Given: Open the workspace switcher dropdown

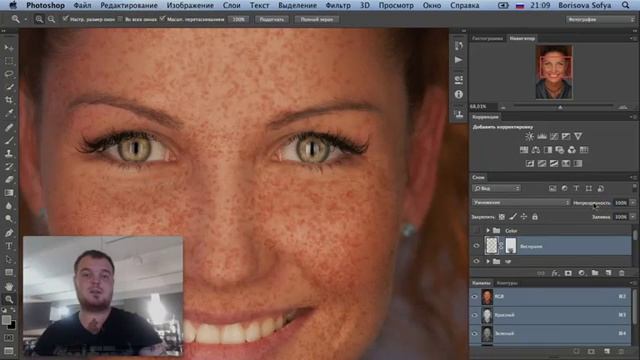Looking at the screenshot, I should point(600,19).
